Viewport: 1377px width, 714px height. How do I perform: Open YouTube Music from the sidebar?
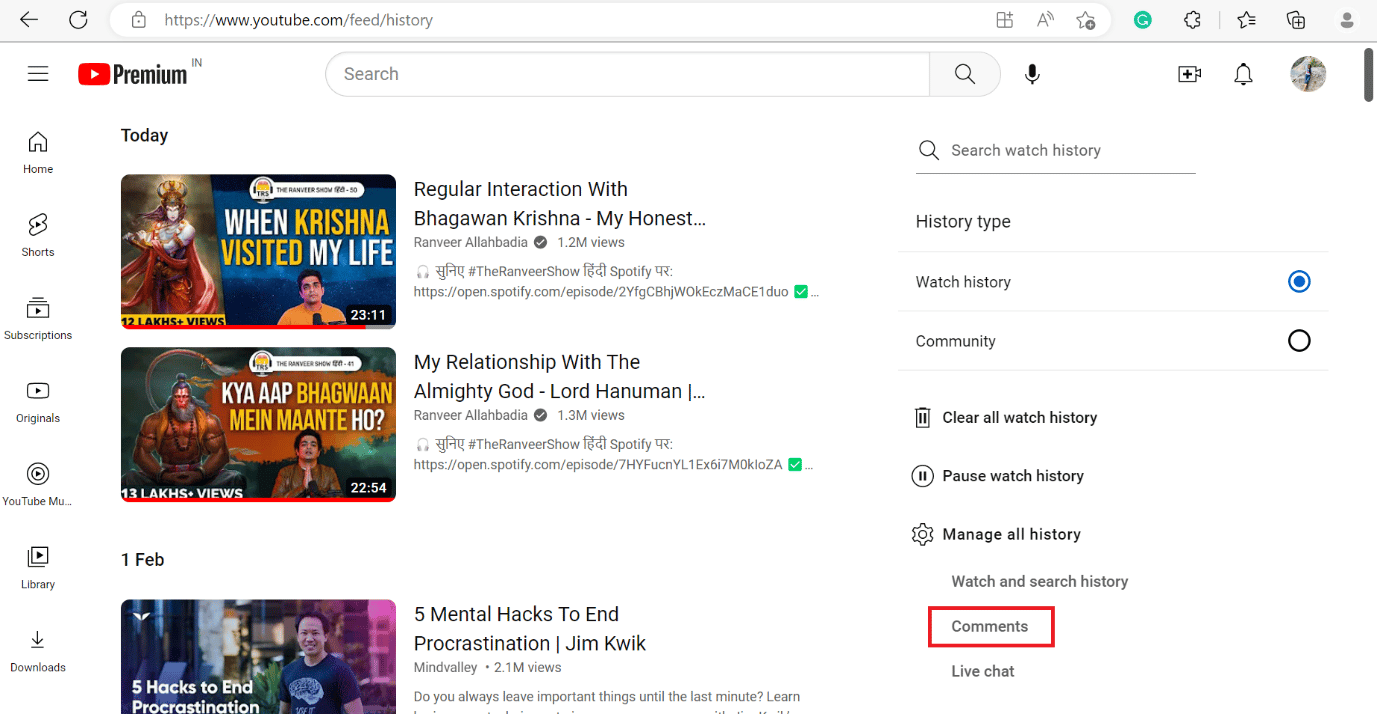click(37, 483)
